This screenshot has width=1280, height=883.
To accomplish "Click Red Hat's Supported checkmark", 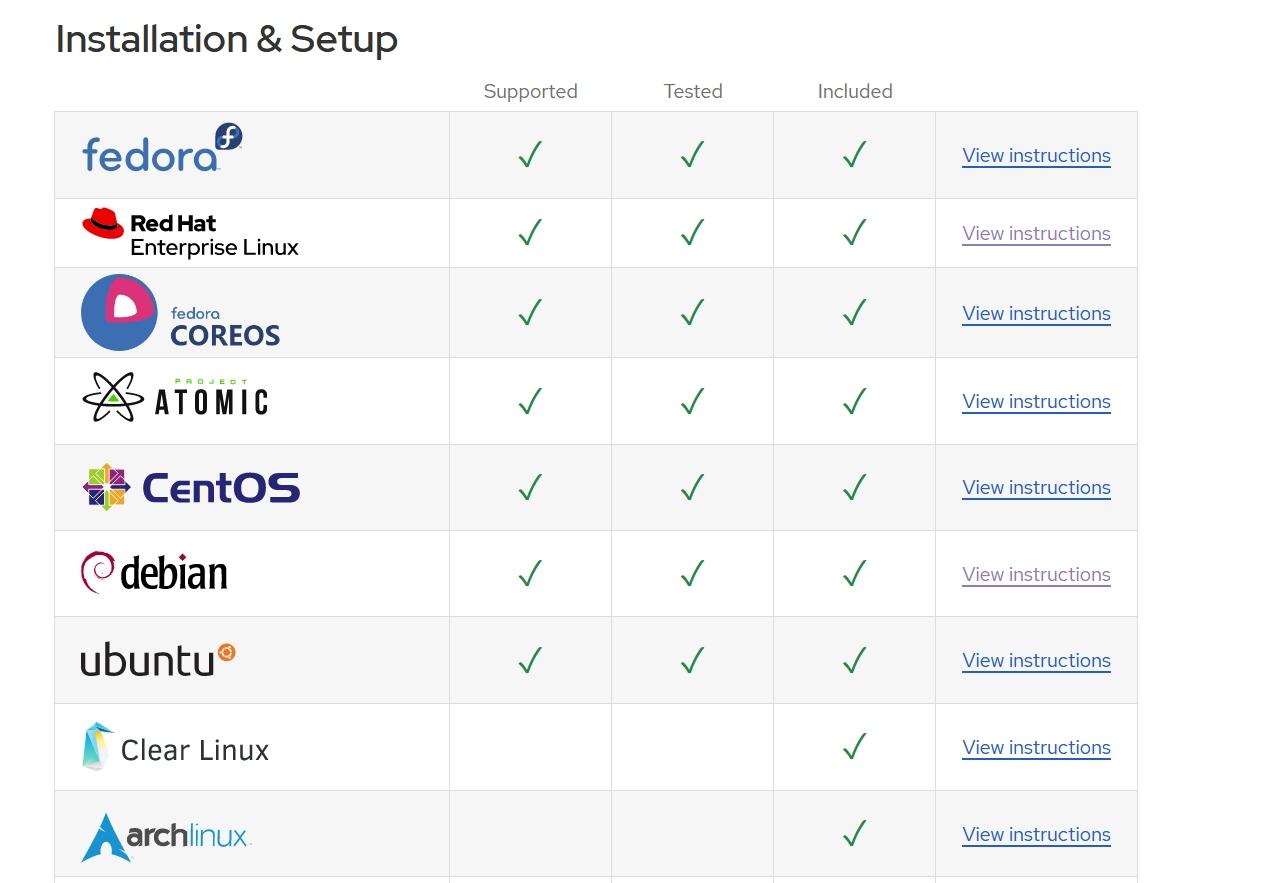I will pyautogui.click(x=530, y=232).
